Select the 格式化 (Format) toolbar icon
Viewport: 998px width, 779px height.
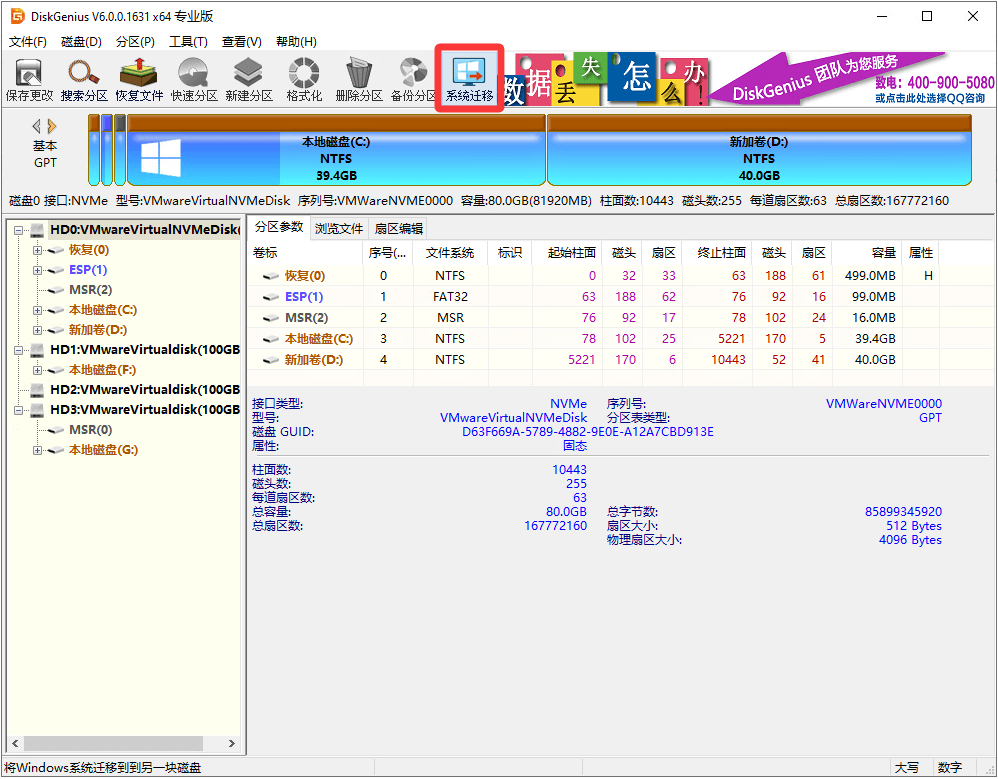tap(302, 77)
